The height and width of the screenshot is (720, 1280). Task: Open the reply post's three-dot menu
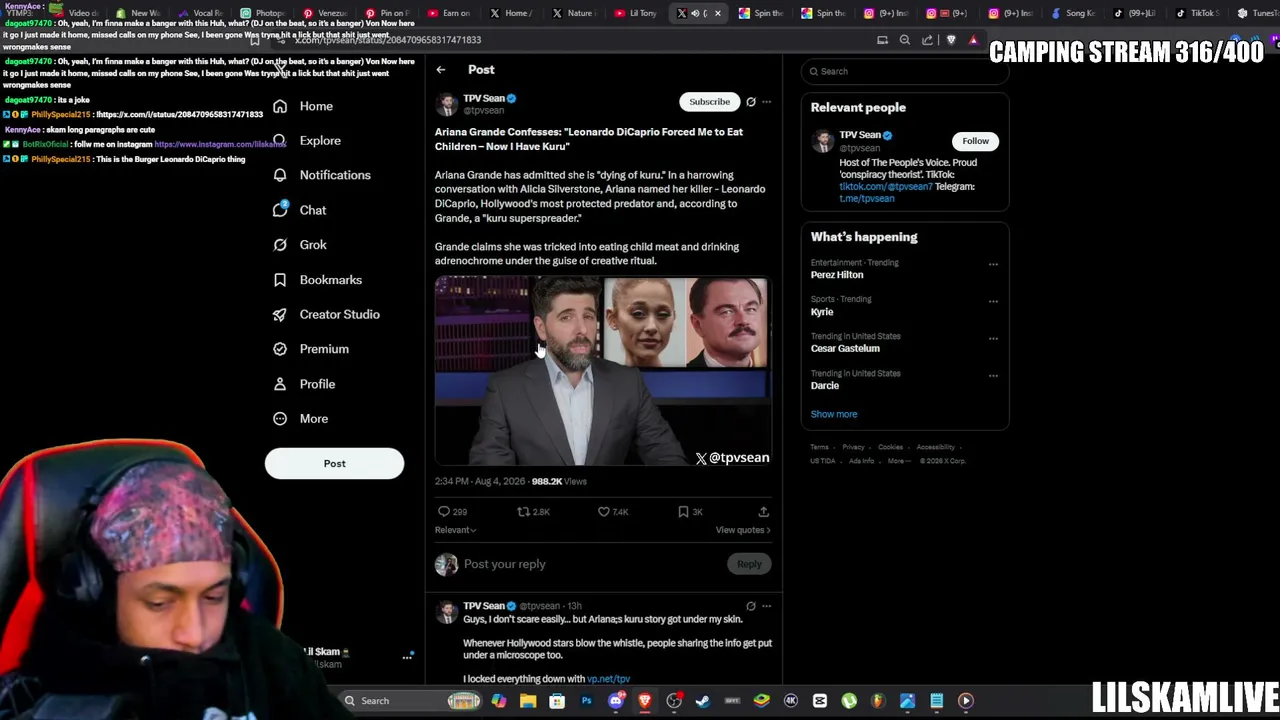(767, 606)
